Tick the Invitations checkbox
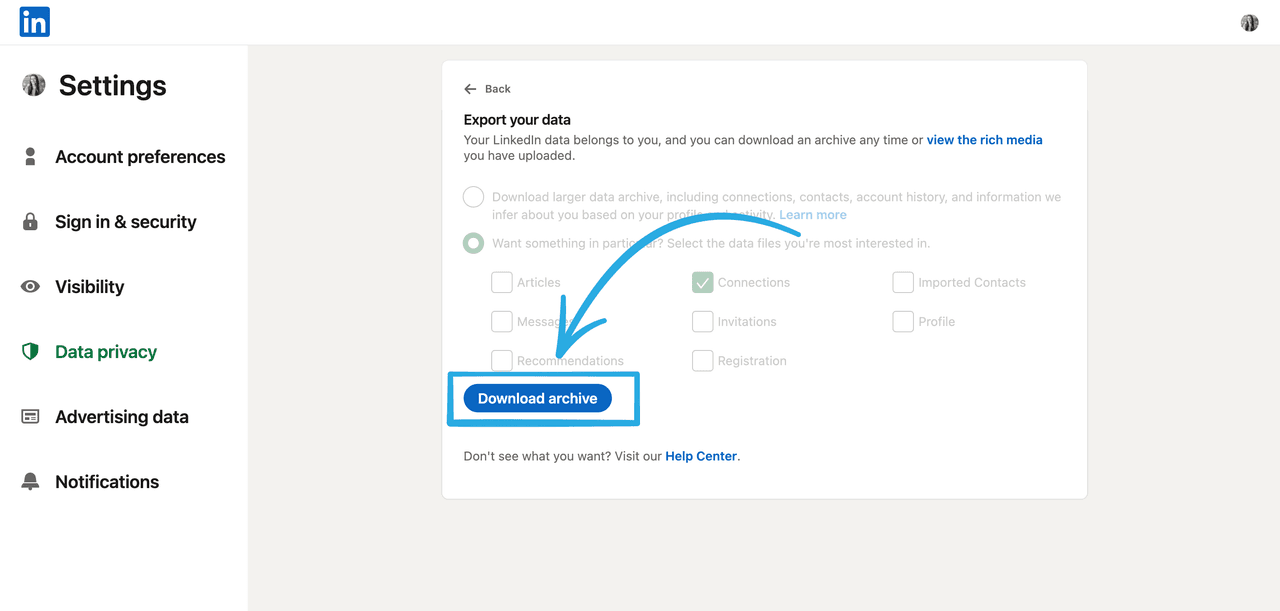This screenshot has width=1280, height=611. [x=702, y=322]
